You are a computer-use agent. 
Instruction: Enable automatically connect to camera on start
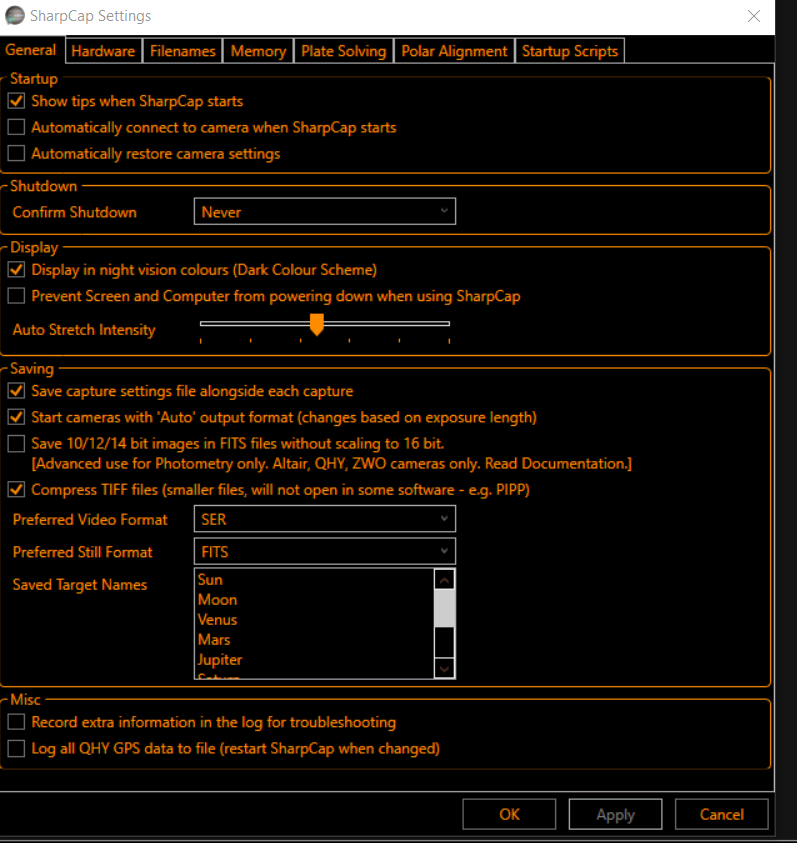click(16, 127)
